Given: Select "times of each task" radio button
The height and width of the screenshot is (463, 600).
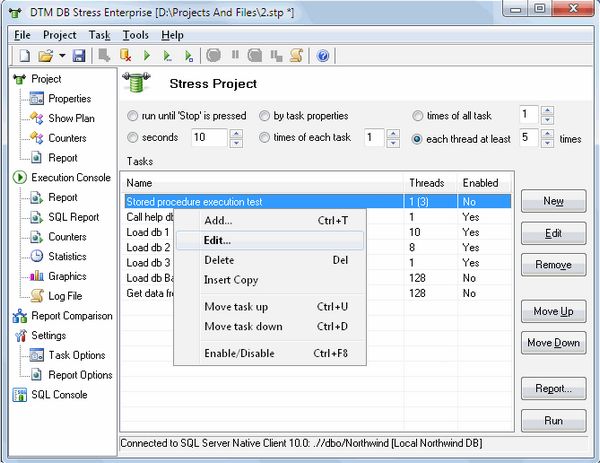Looking at the screenshot, I should (x=264, y=137).
